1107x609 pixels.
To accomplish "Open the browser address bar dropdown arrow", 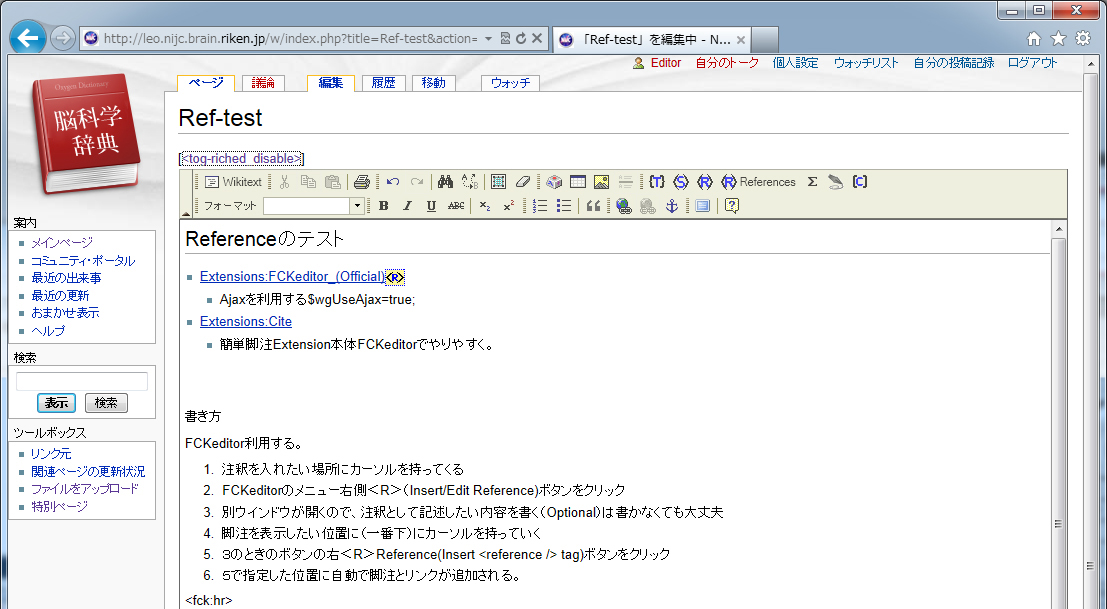I will [488, 39].
